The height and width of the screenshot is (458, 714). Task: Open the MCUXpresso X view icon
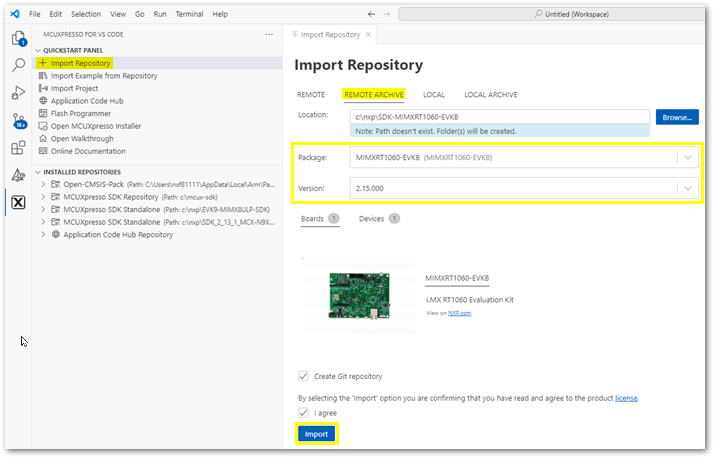pyautogui.click(x=18, y=202)
